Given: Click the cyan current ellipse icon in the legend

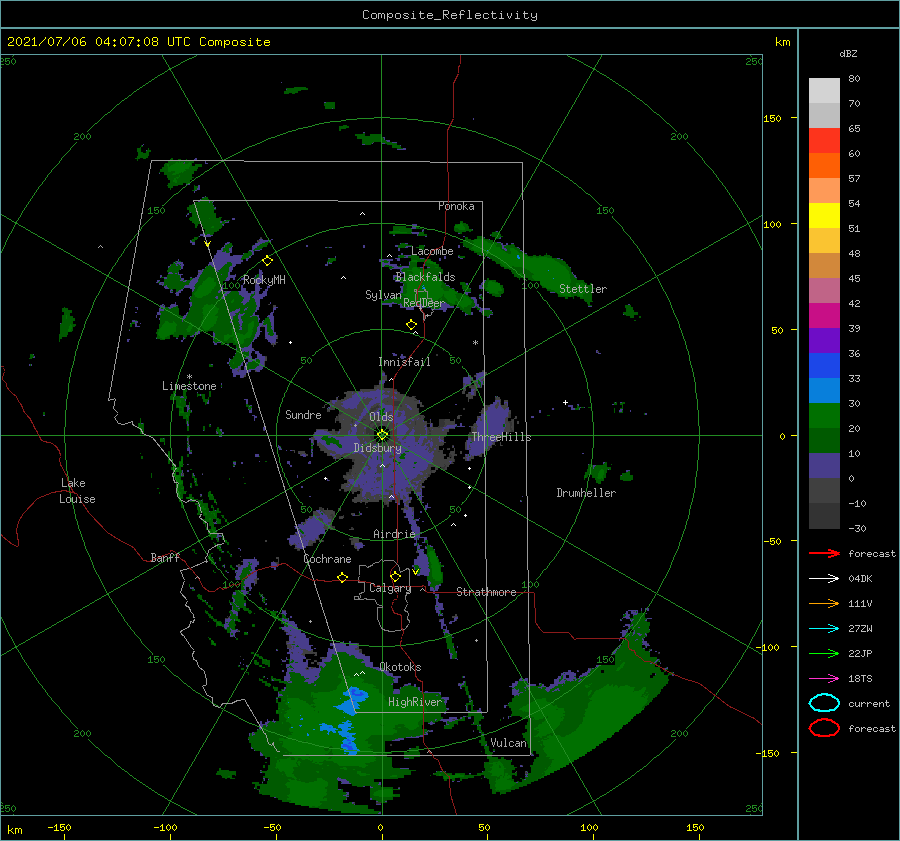Looking at the screenshot, I should (x=824, y=703).
